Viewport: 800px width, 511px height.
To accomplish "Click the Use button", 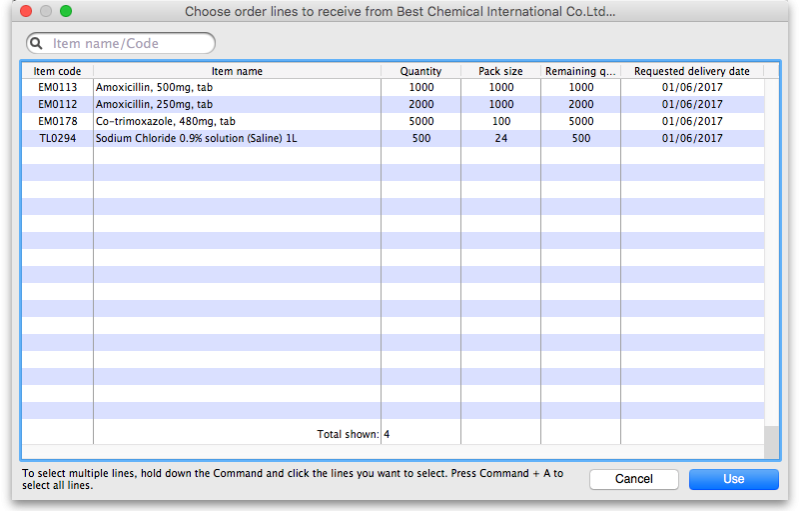I will pos(733,479).
